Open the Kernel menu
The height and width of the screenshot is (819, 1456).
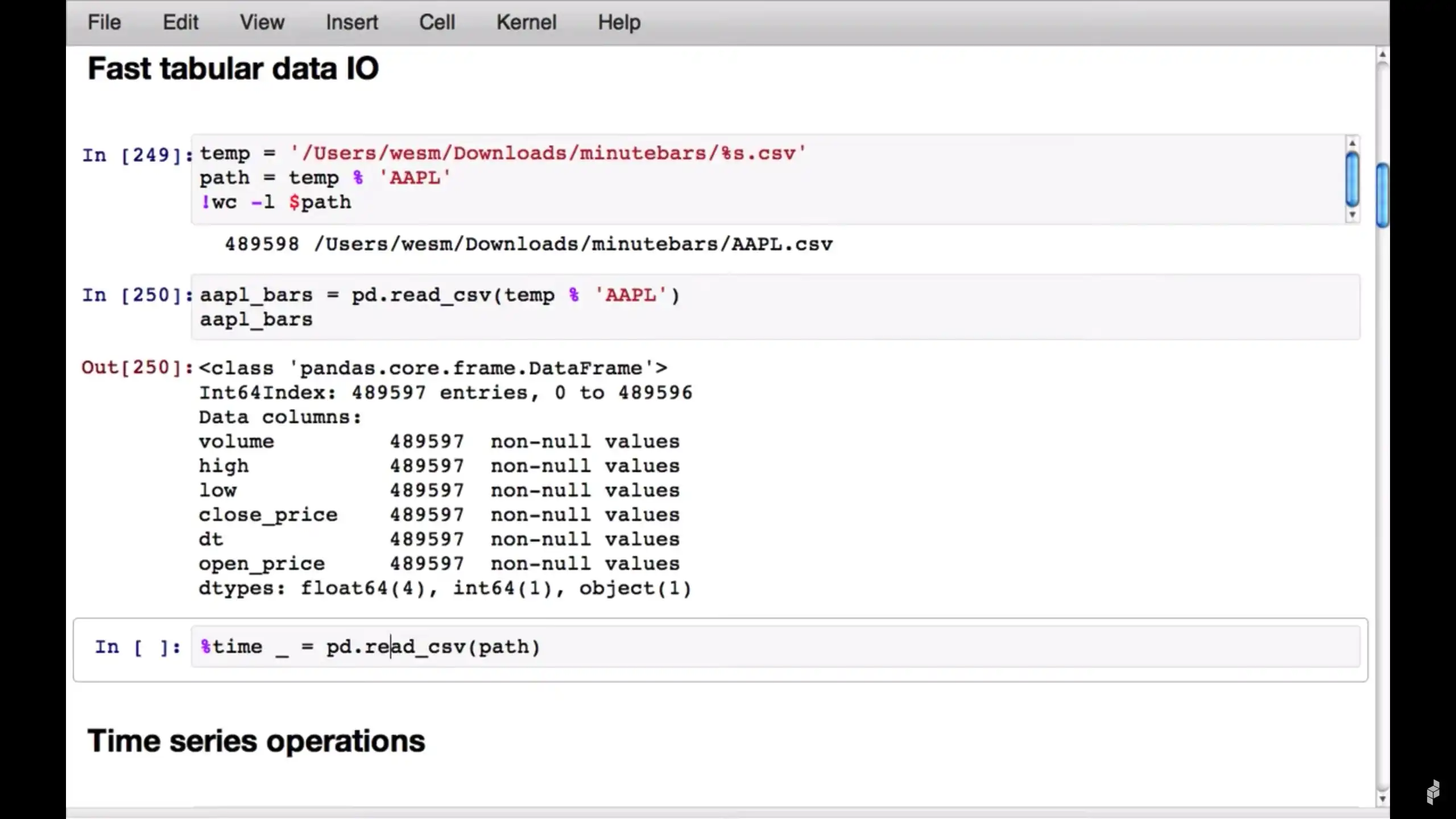pyautogui.click(x=526, y=22)
